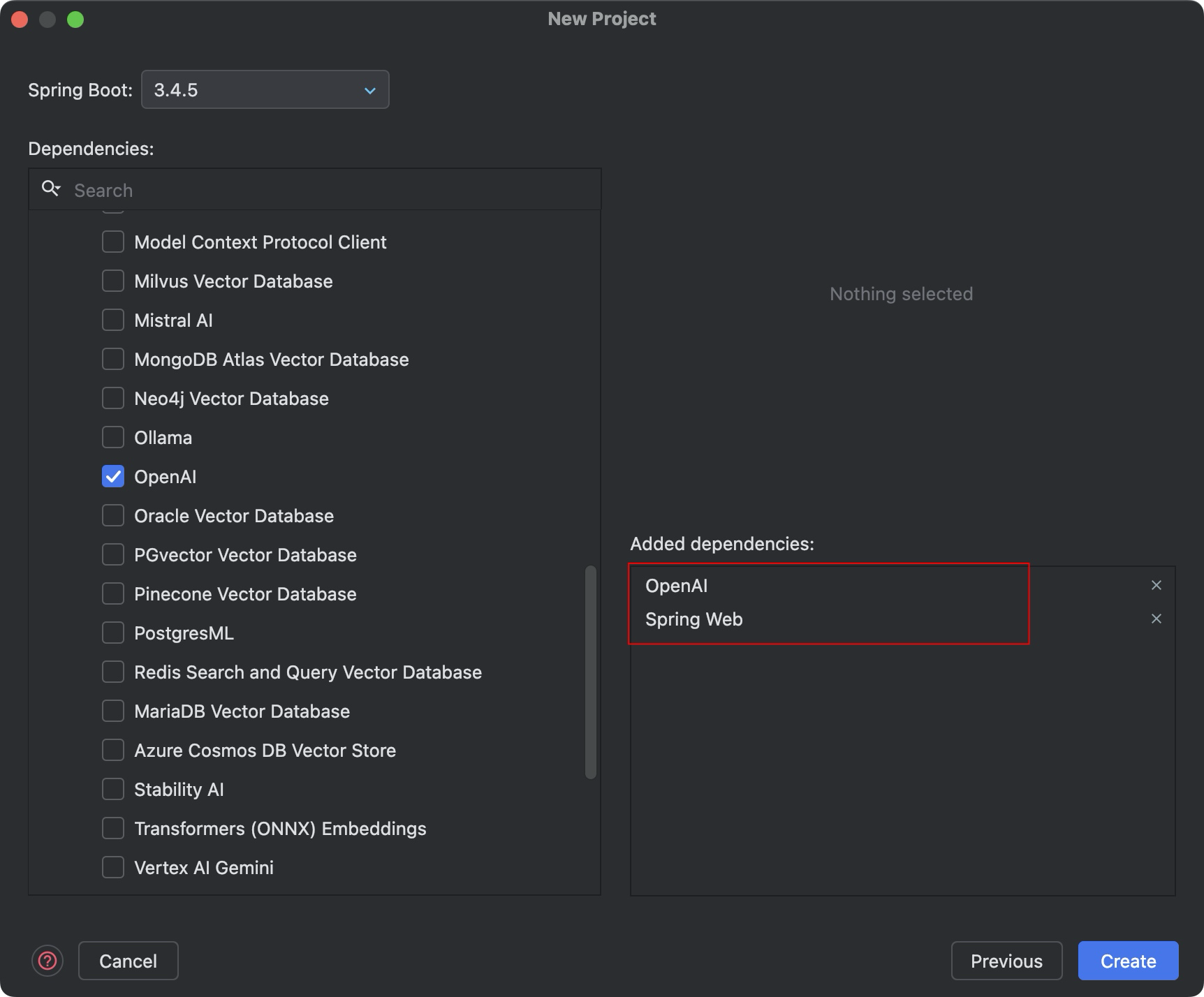Uncheck the OpenAI dependency

tap(112, 476)
